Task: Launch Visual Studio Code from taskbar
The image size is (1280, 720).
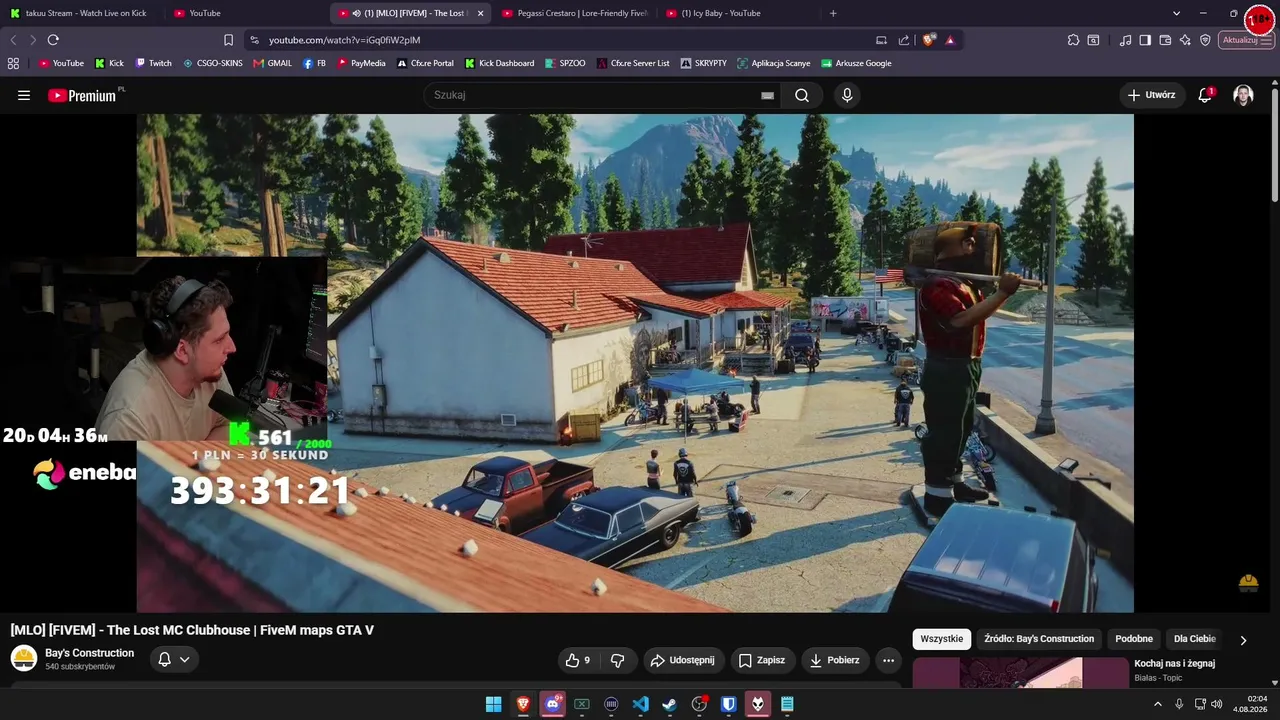Action: point(641,704)
